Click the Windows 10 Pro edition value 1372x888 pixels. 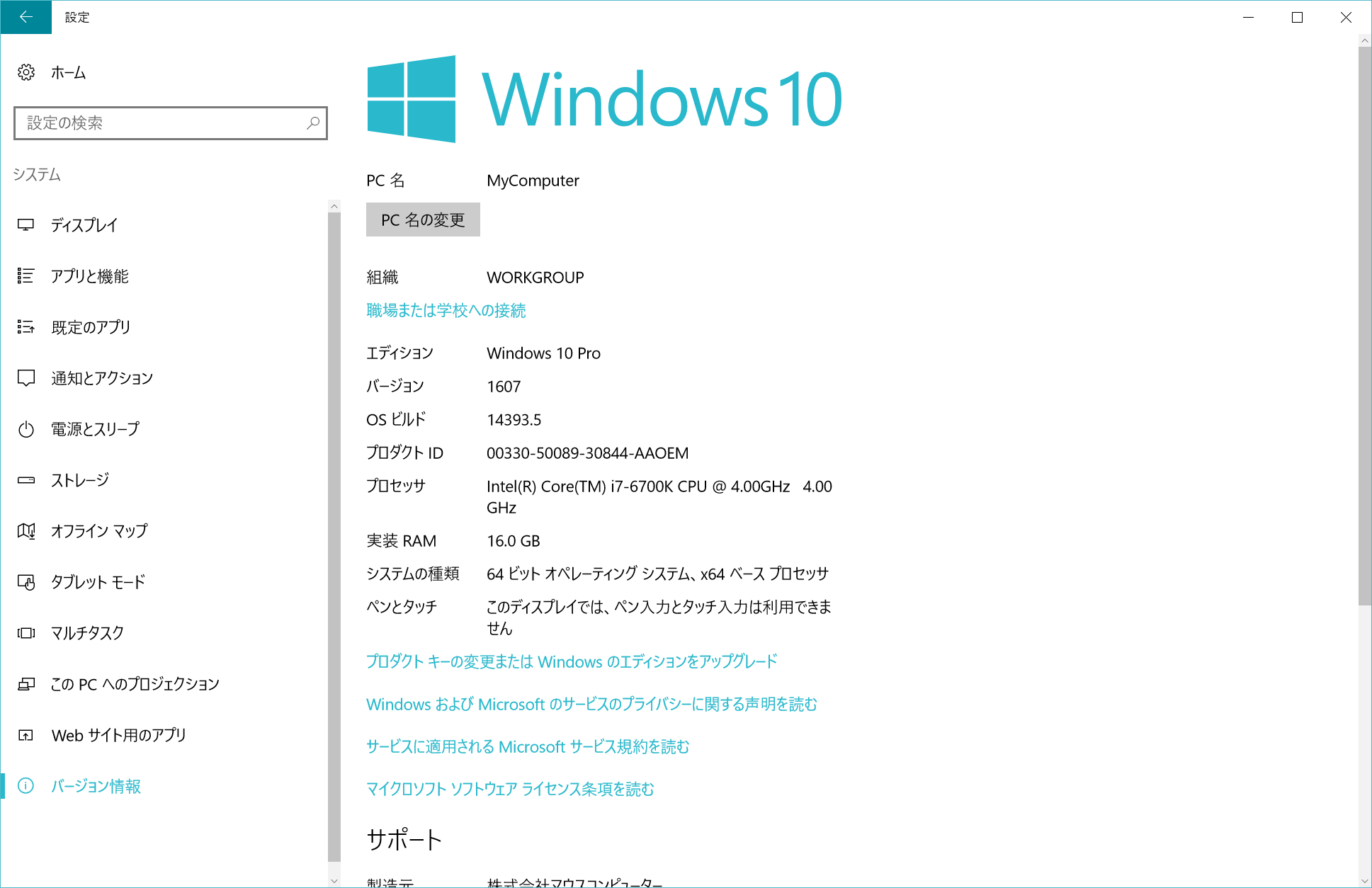pos(543,353)
